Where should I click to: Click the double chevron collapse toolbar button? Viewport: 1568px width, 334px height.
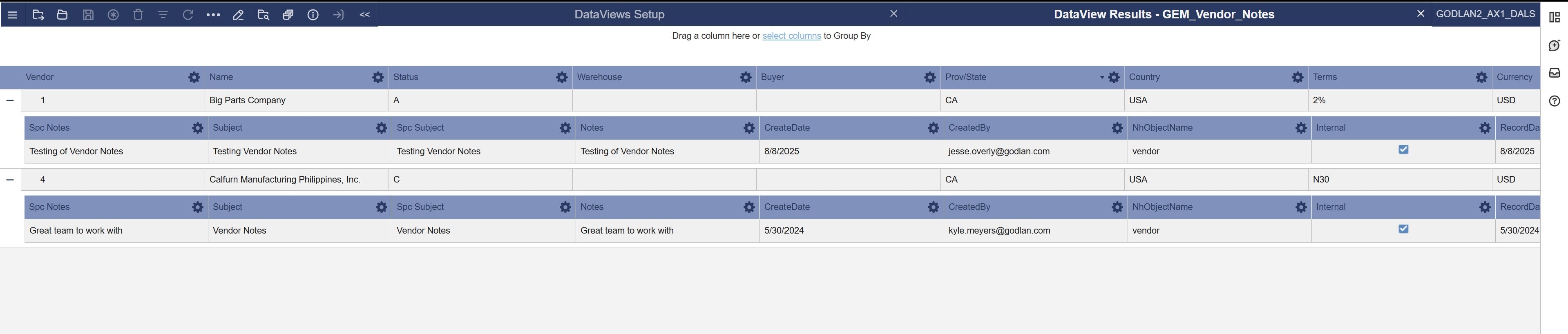[364, 15]
